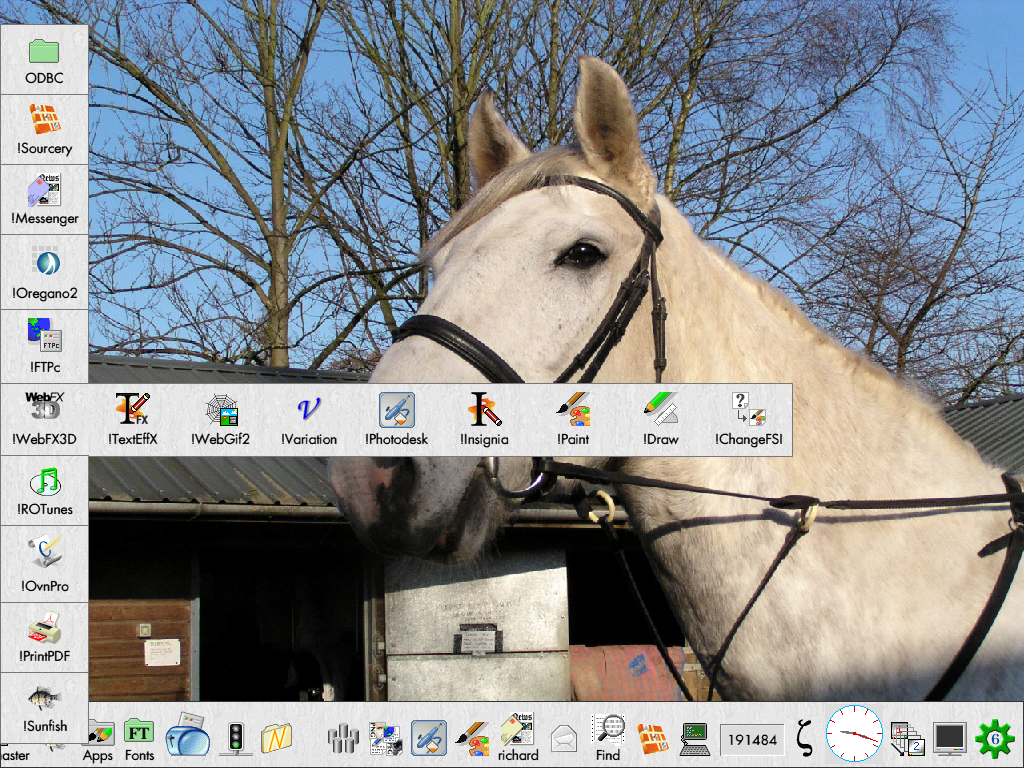This screenshot has width=1024, height=768.
Task: Click the open envelope icon on icon bar
Action: (564, 739)
